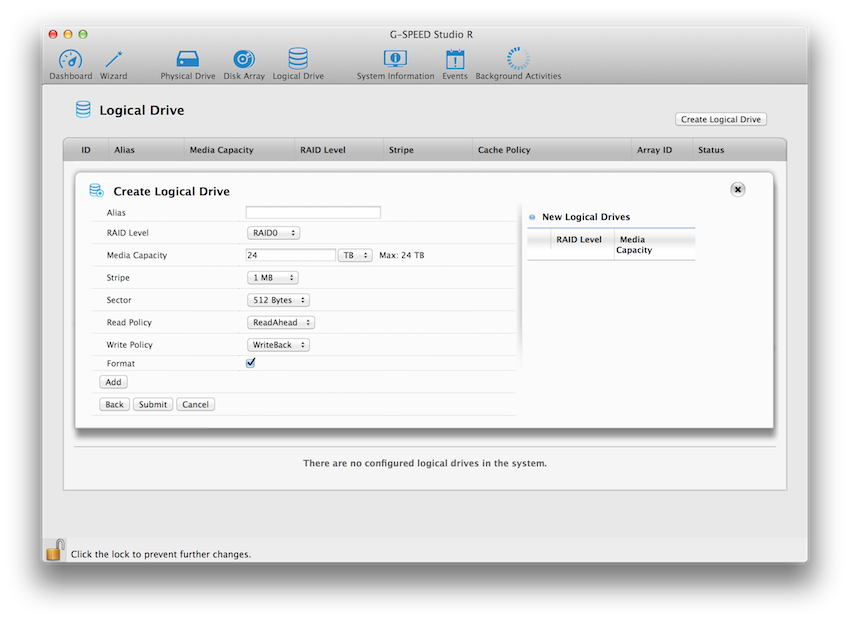Click the 'New Logical Drives' heading text
The image size is (850, 621).
(x=586, y=217)
